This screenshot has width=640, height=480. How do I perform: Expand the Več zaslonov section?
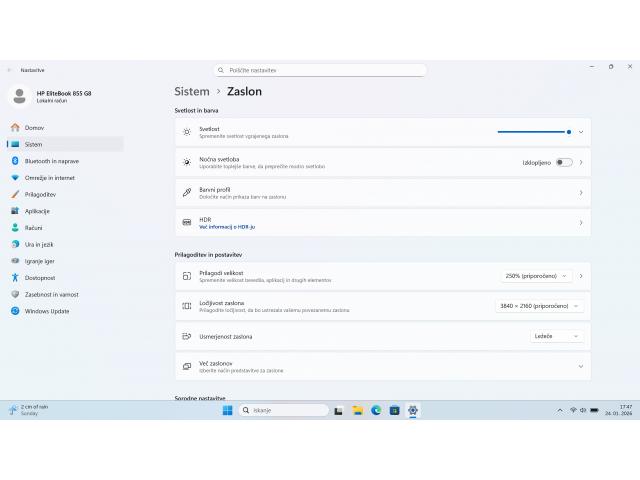click(x=580, y=366)
